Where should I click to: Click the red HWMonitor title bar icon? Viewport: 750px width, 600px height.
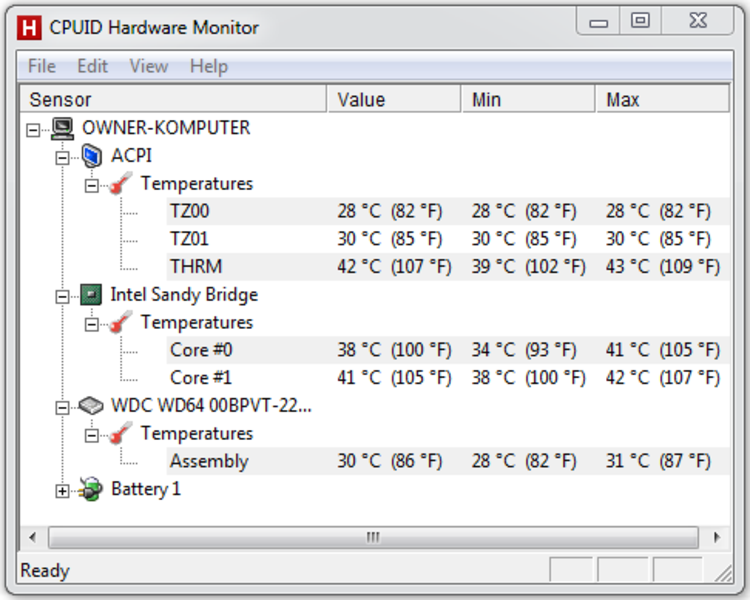click(x=29, y=28)
